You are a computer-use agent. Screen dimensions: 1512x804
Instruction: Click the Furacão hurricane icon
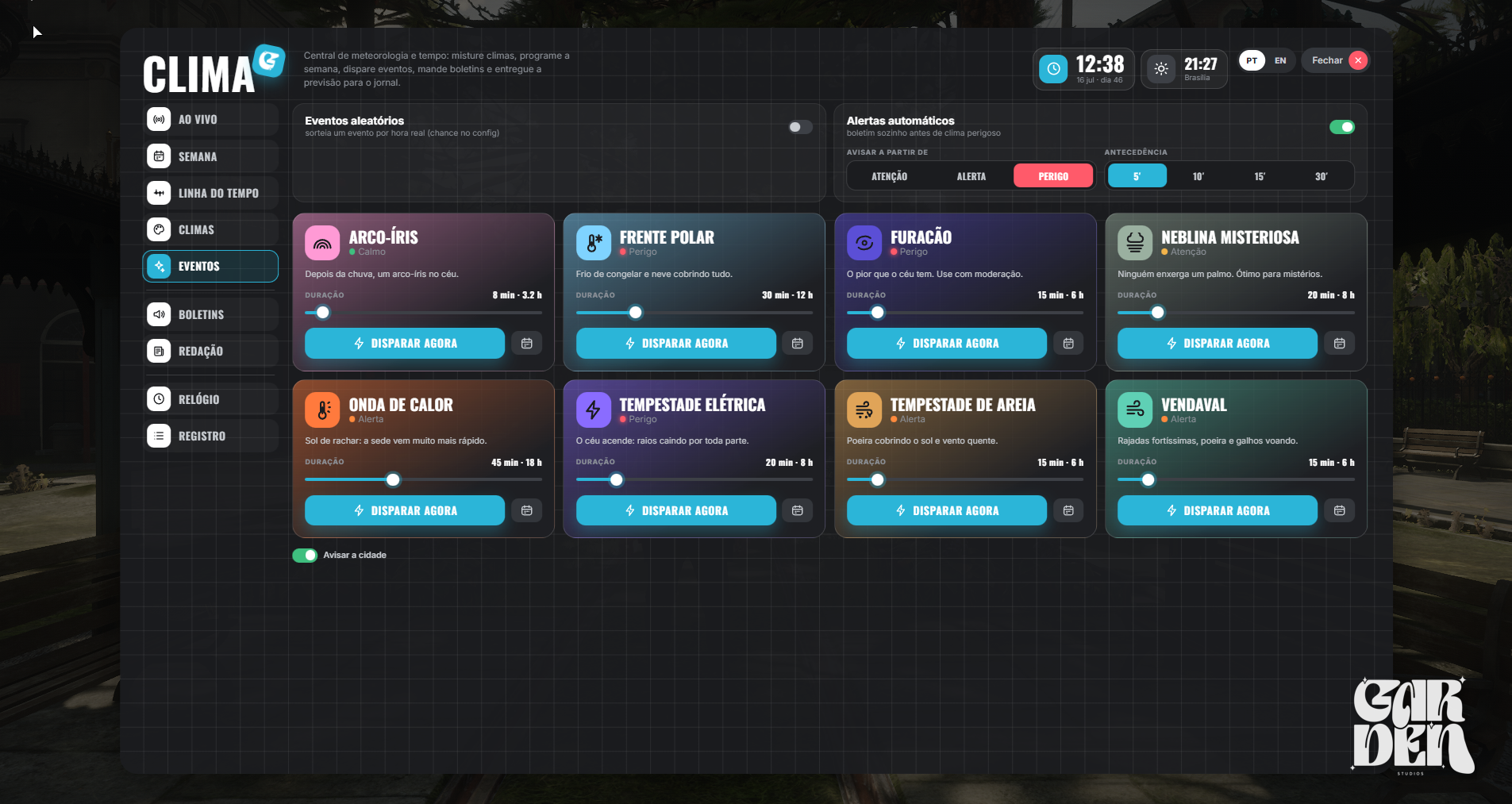pos(864,243)
